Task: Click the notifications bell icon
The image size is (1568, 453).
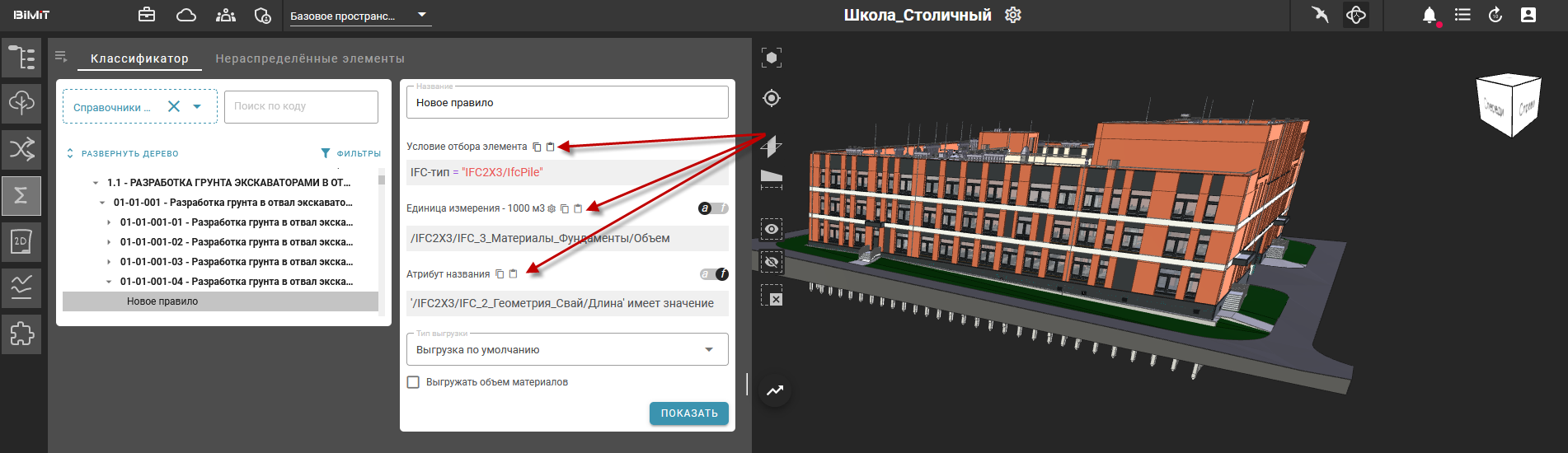Action: pos(1430,16)
